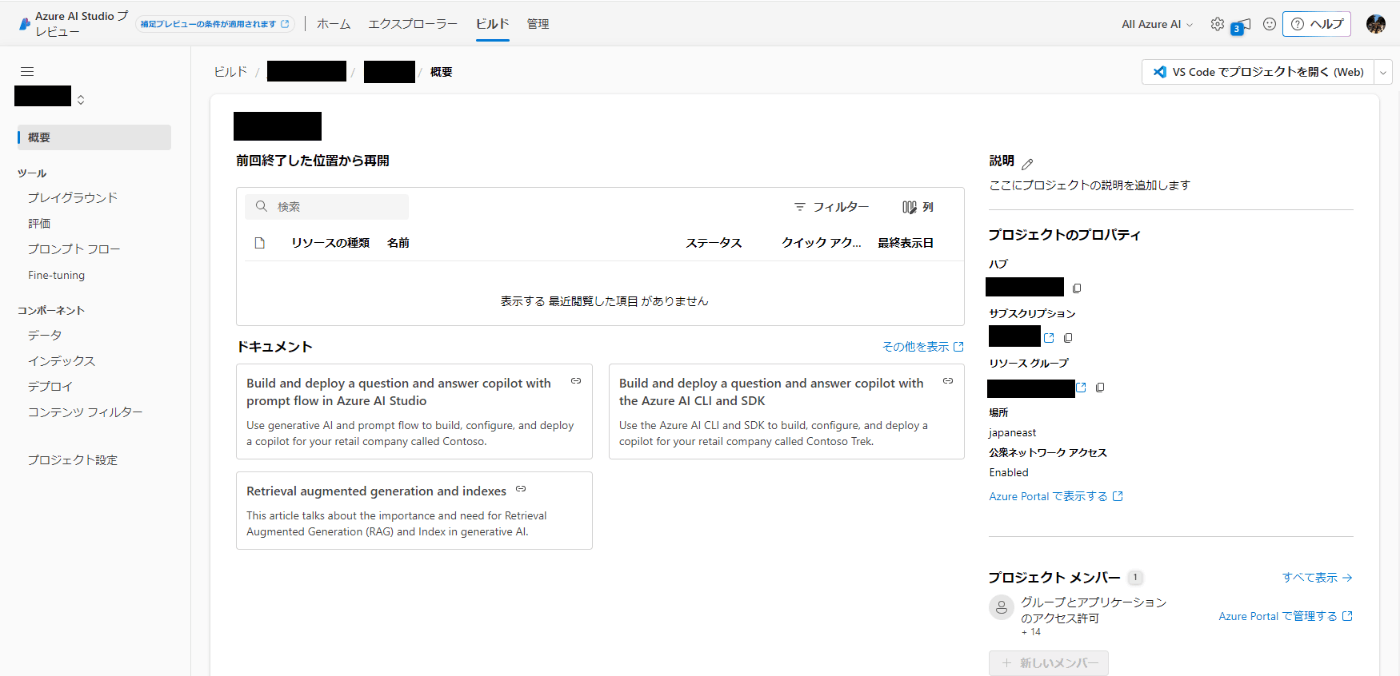Click the document icon column header
Image resolution: width=1400 pixels, height=676 pixels.
click(260, 243)
